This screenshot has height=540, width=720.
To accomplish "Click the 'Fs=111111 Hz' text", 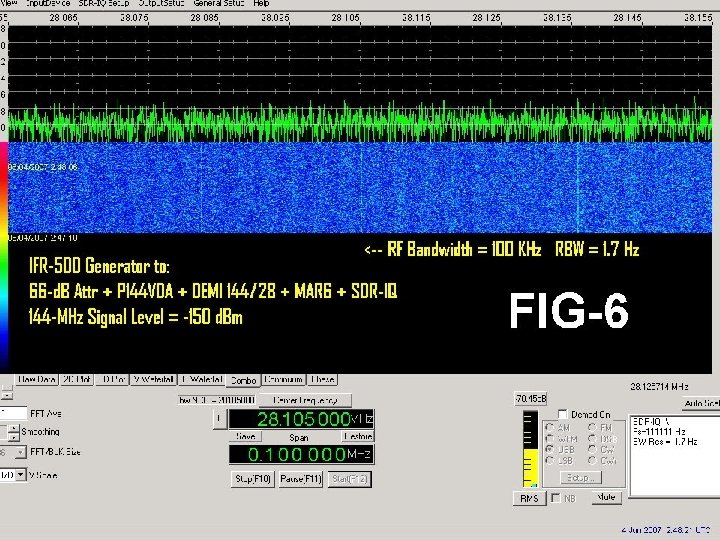I will (x=659, y=431).
